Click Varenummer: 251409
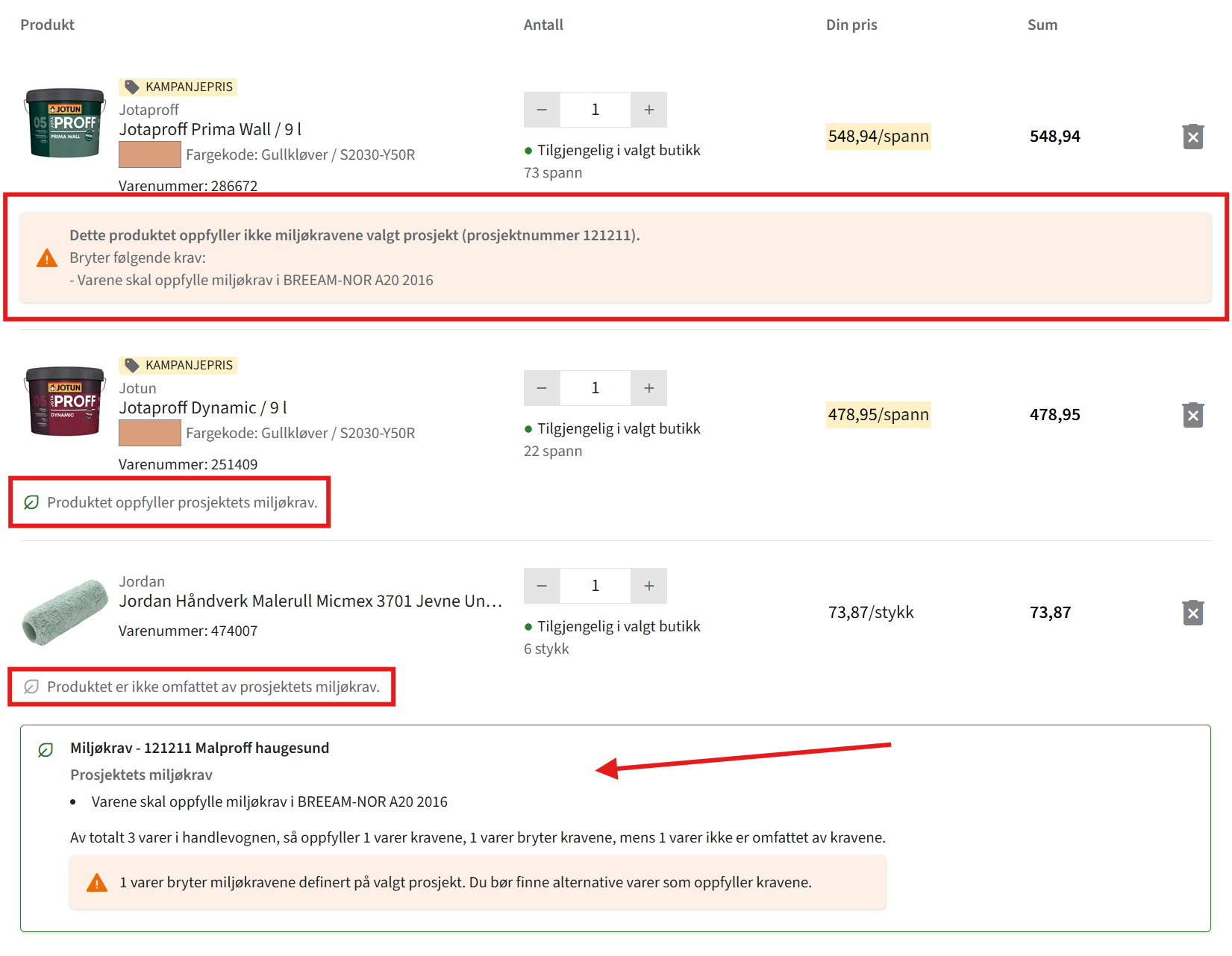The width and height of the screenshot is (1232, 956). point(188,464)
